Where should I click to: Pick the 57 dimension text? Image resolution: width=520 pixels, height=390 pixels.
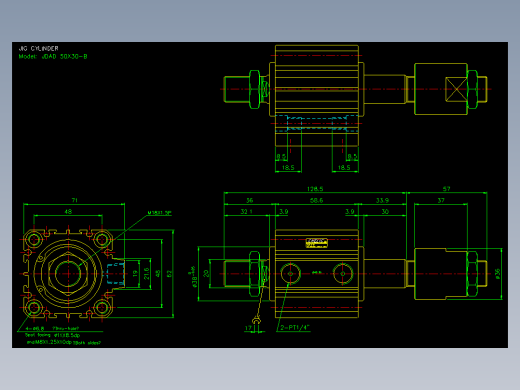(447, 189)
